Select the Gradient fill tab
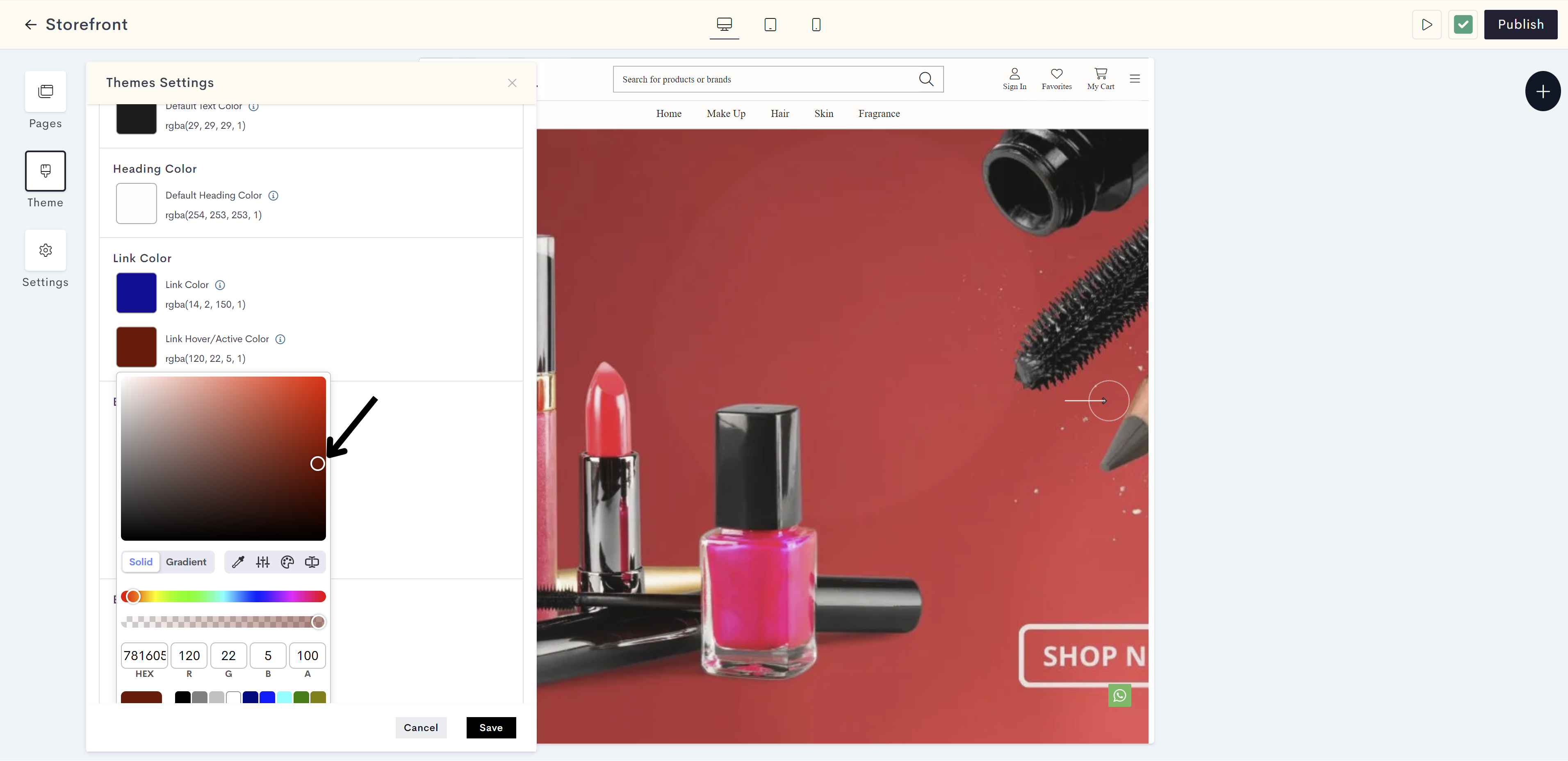The width and height of the screenshot is (1568, 761). [186, 562]
